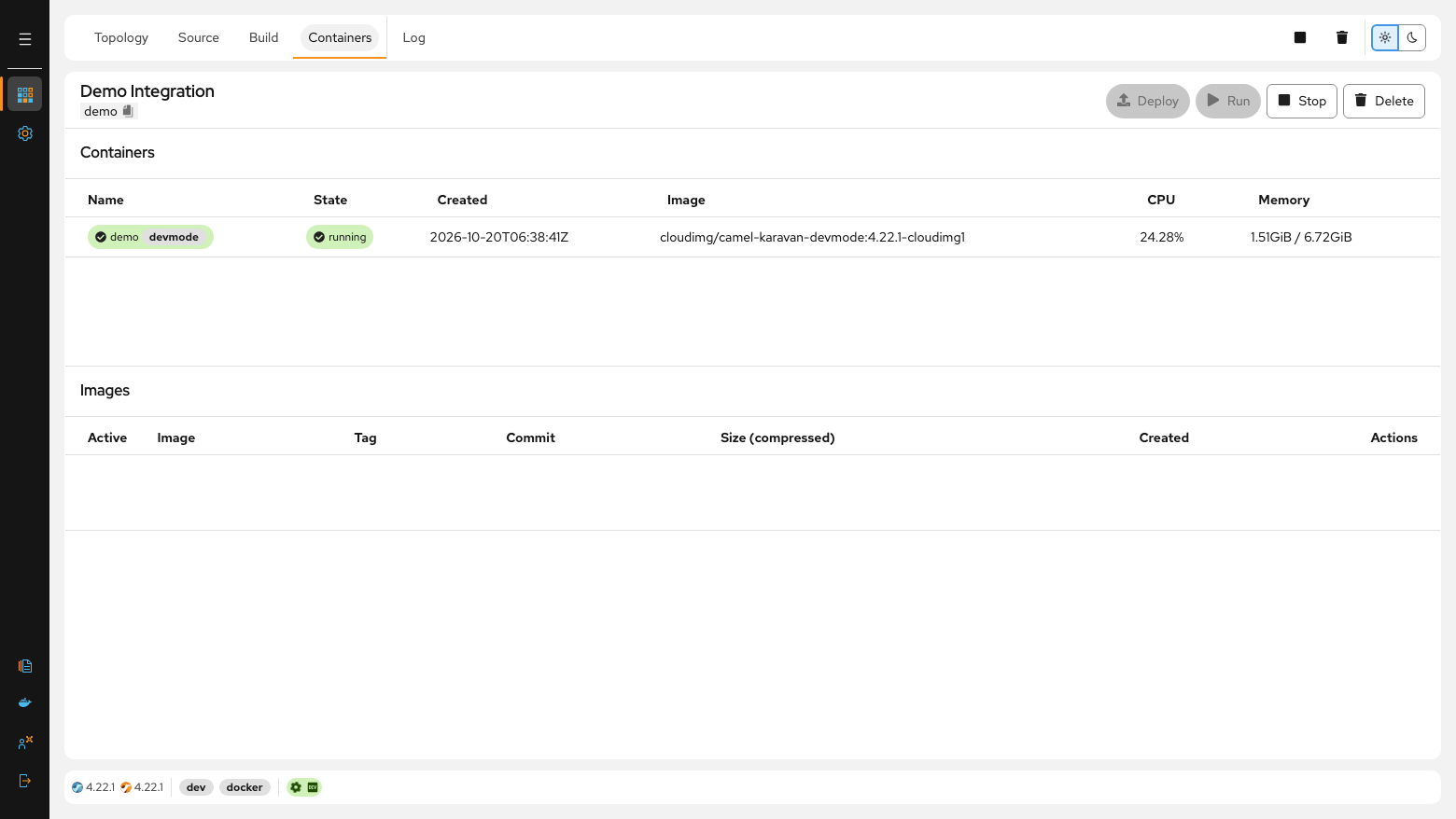Viewport: 1456px width, 819px height.
Task: Select the Containers tab
Action: [x=340, y=37]
